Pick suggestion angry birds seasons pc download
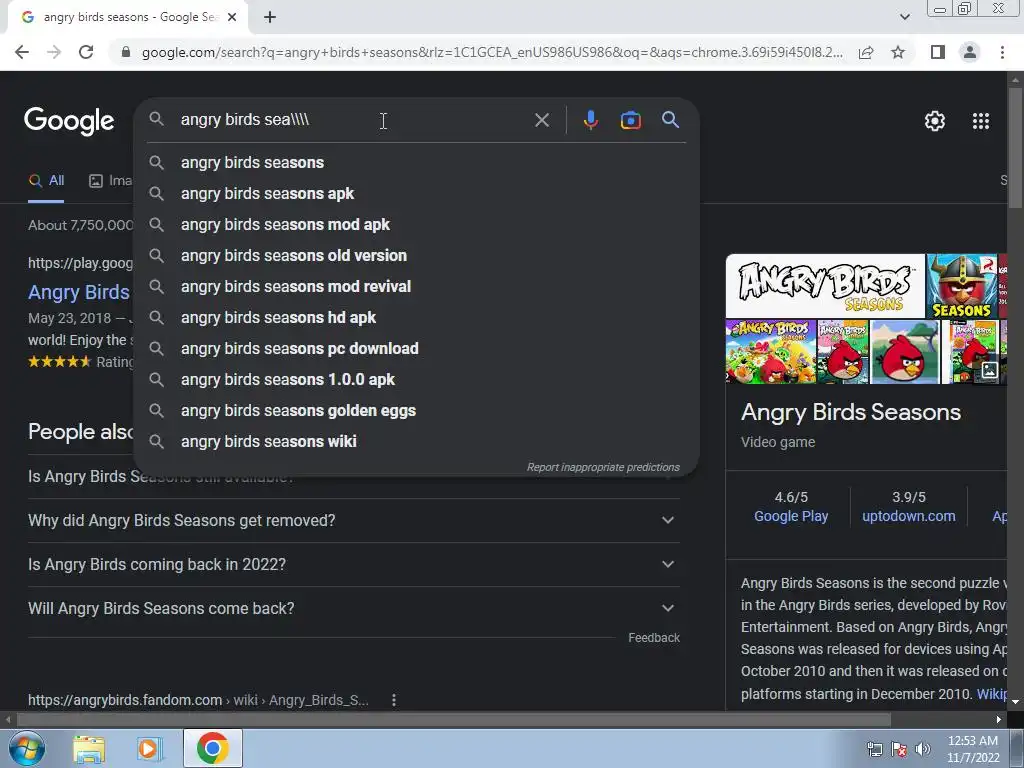 click(416, 349)
